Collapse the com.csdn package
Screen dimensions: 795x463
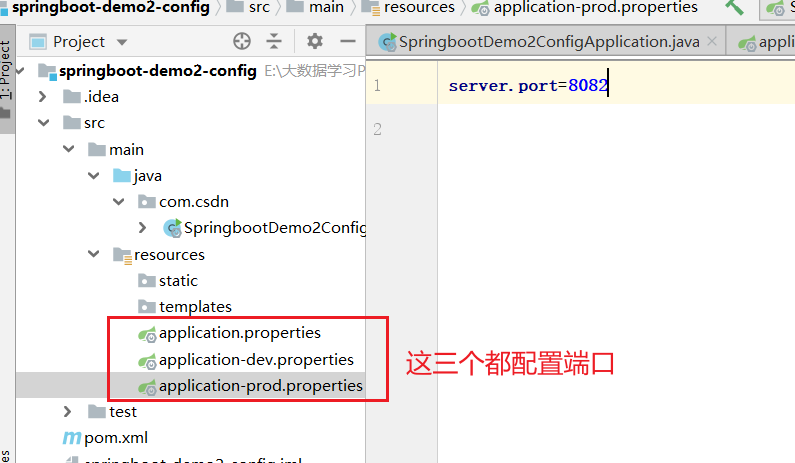pyautogui.click(x=119, y=202)
